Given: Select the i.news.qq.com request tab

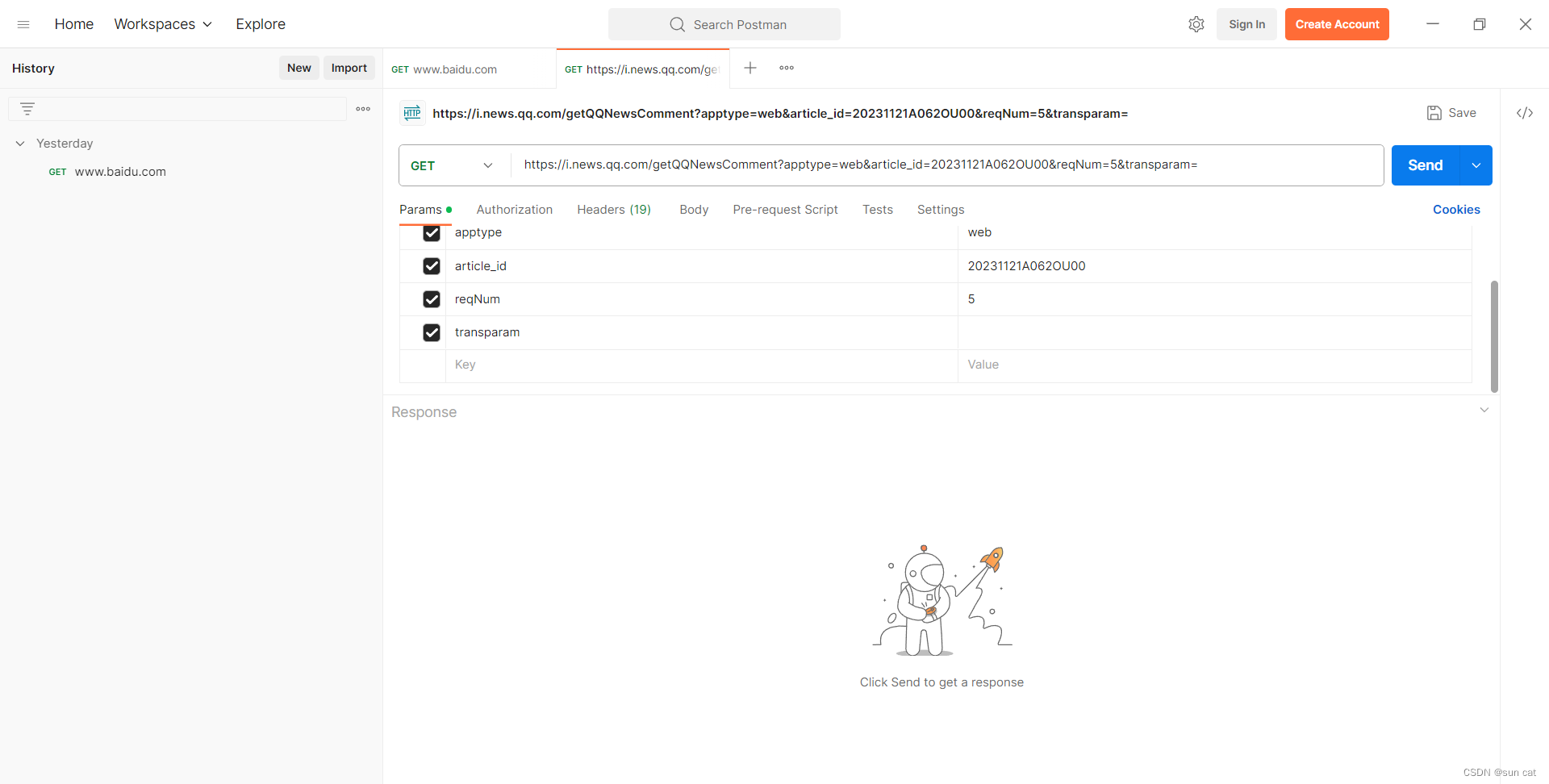Looking at the screenshot, I should pyautogui.click(x=643, y=69).
